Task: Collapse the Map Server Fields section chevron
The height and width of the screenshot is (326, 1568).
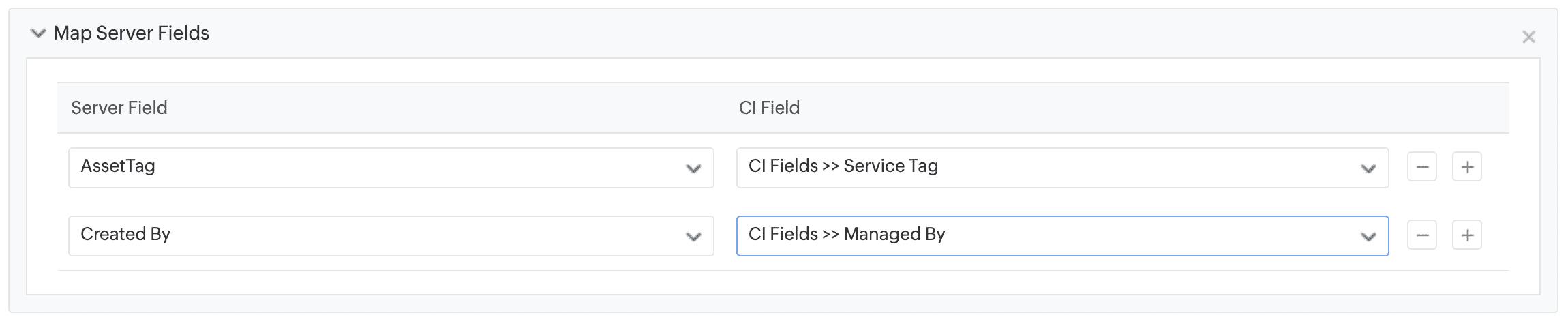Action: pyautogui.click(x=38, y=33)
